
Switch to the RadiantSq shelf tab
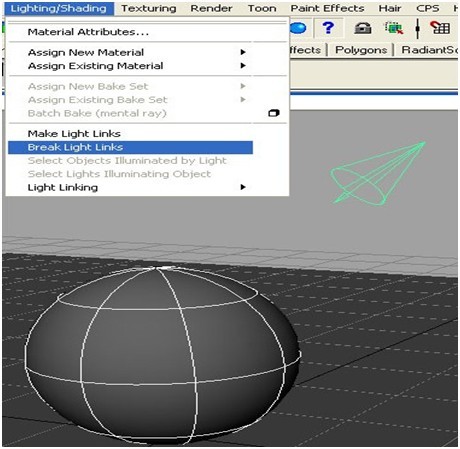point(429,50)
